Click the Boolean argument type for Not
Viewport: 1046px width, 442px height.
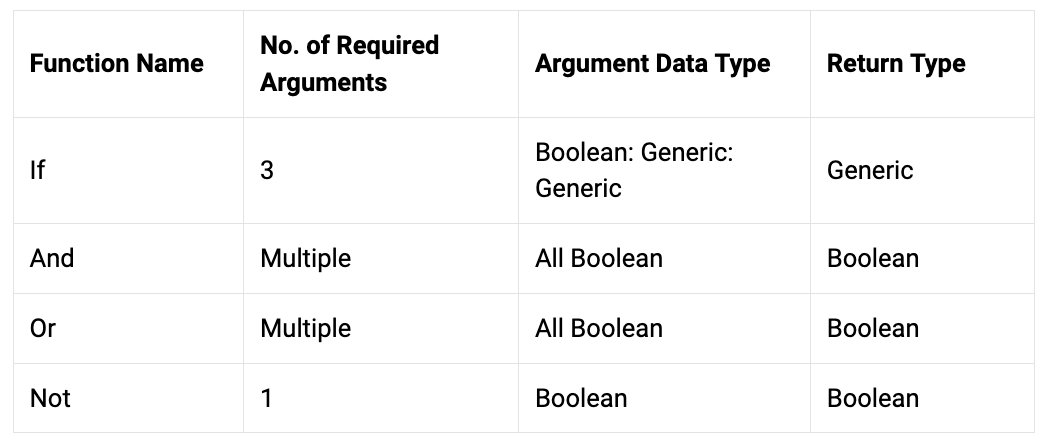581,399
